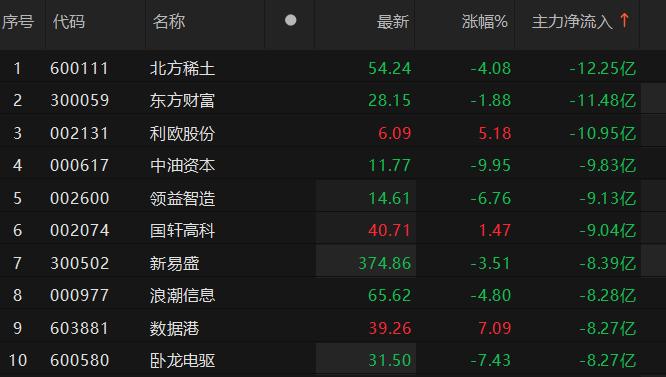Screen dimensions: 666x377
Task: Open 数据港 stock entry
Action: coord(174,328)
